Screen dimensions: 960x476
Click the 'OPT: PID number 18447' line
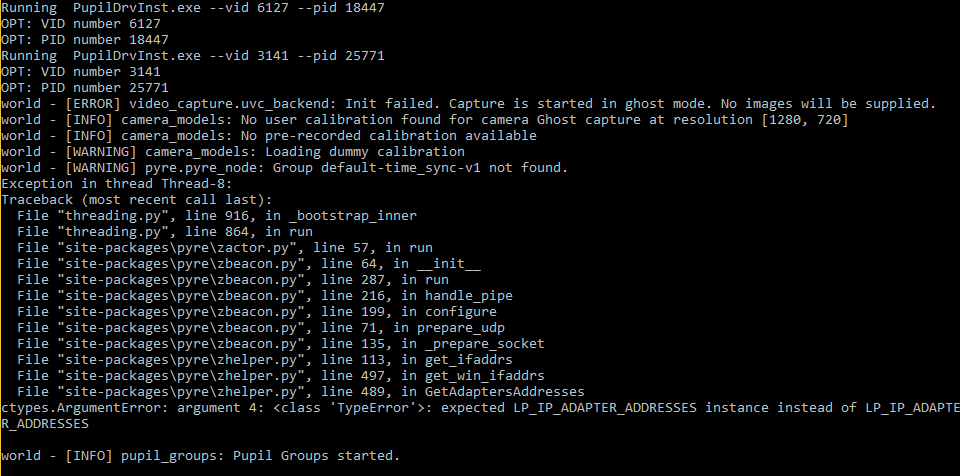click(85, 40)
